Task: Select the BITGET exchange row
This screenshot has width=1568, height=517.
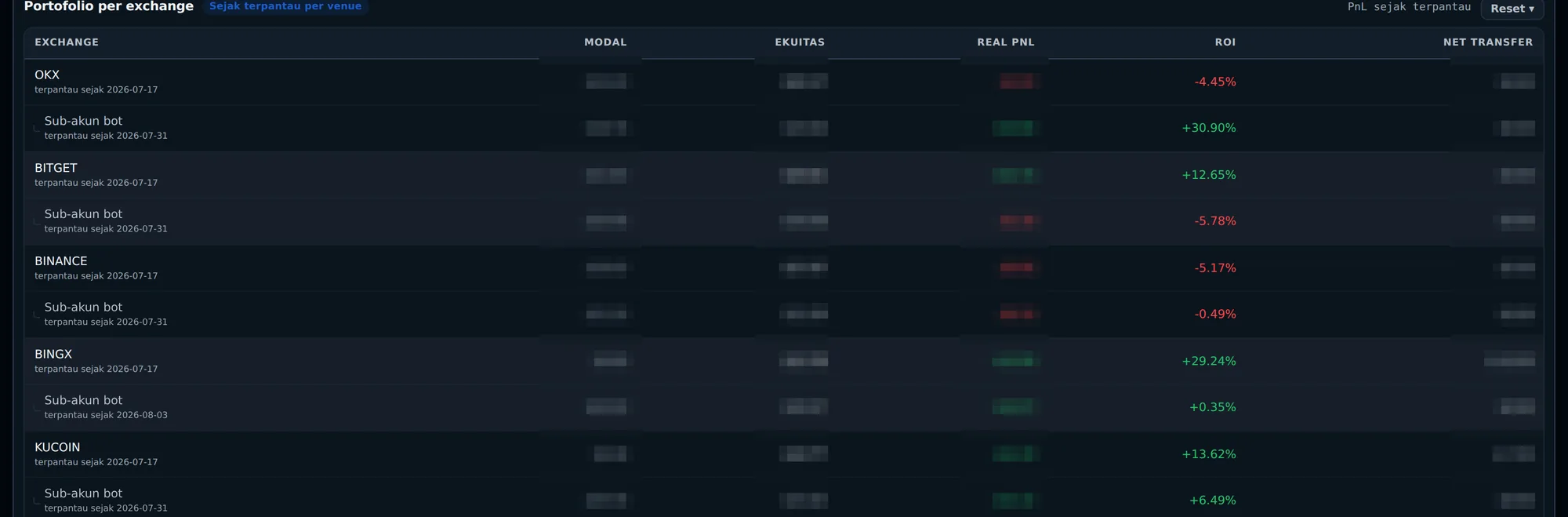Action: pyautogui.click(x=784, y=175)
